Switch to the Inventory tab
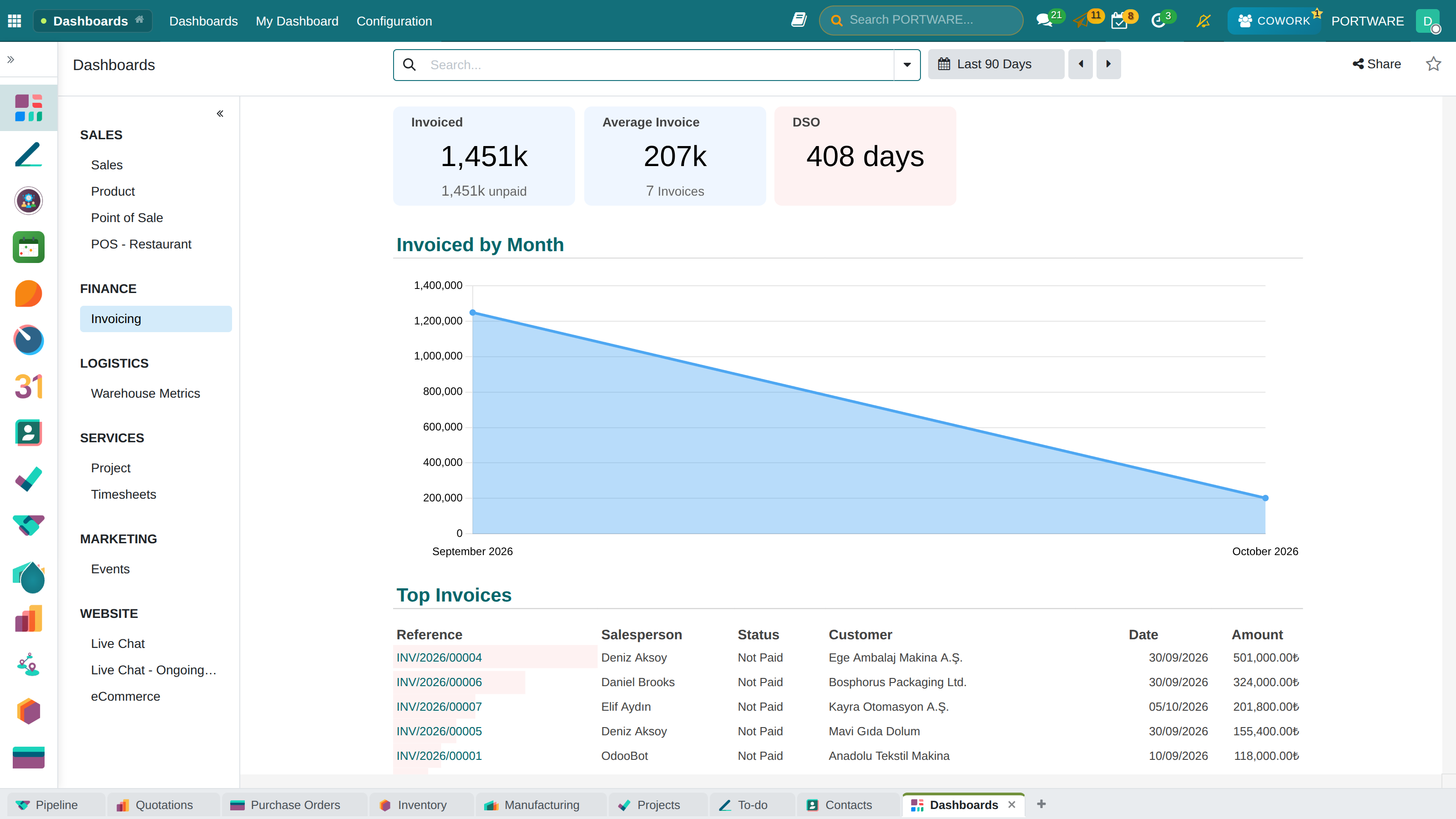The height and width of the screenshot is (819, 1456). [421, 805]
